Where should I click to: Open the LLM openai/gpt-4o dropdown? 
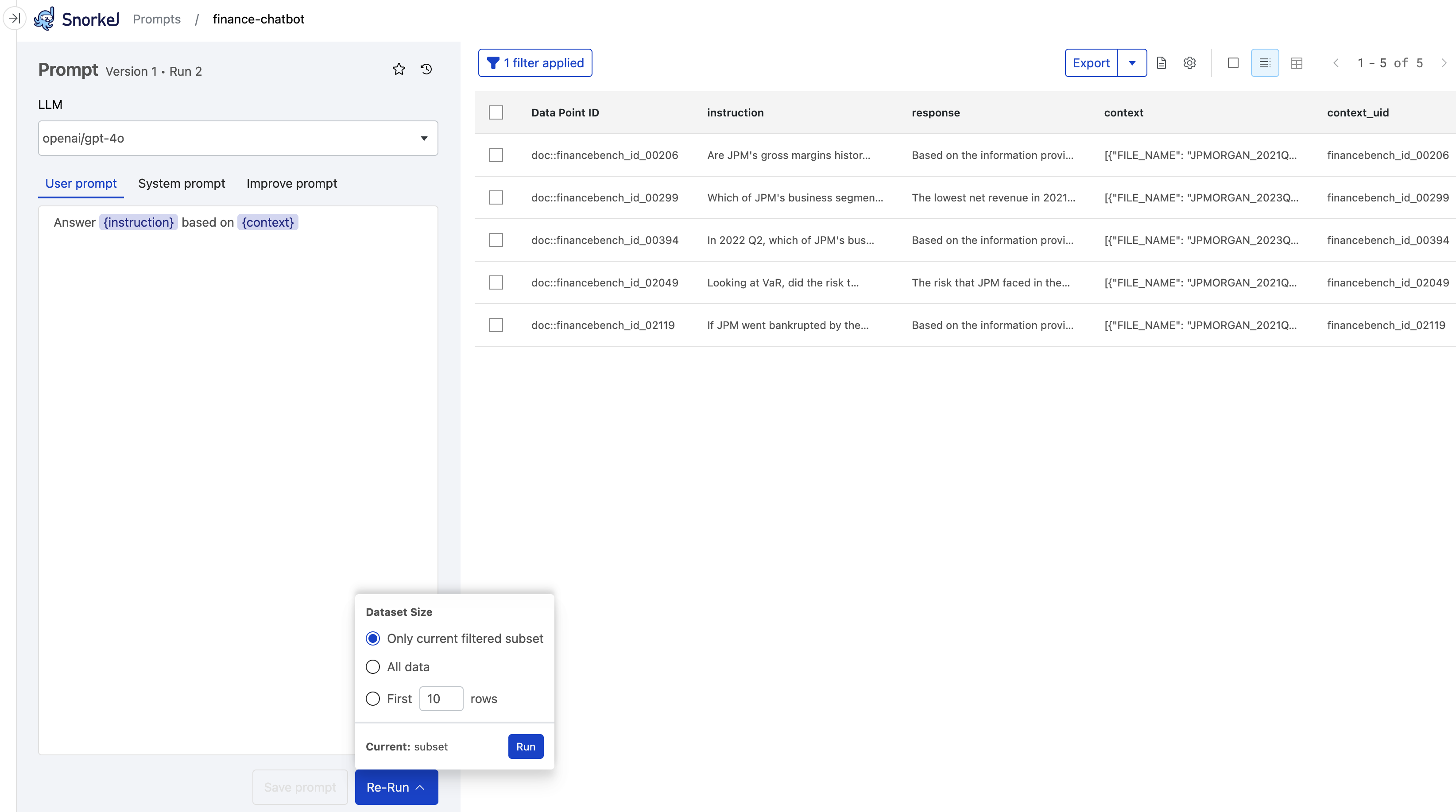[x=238, y=138]
